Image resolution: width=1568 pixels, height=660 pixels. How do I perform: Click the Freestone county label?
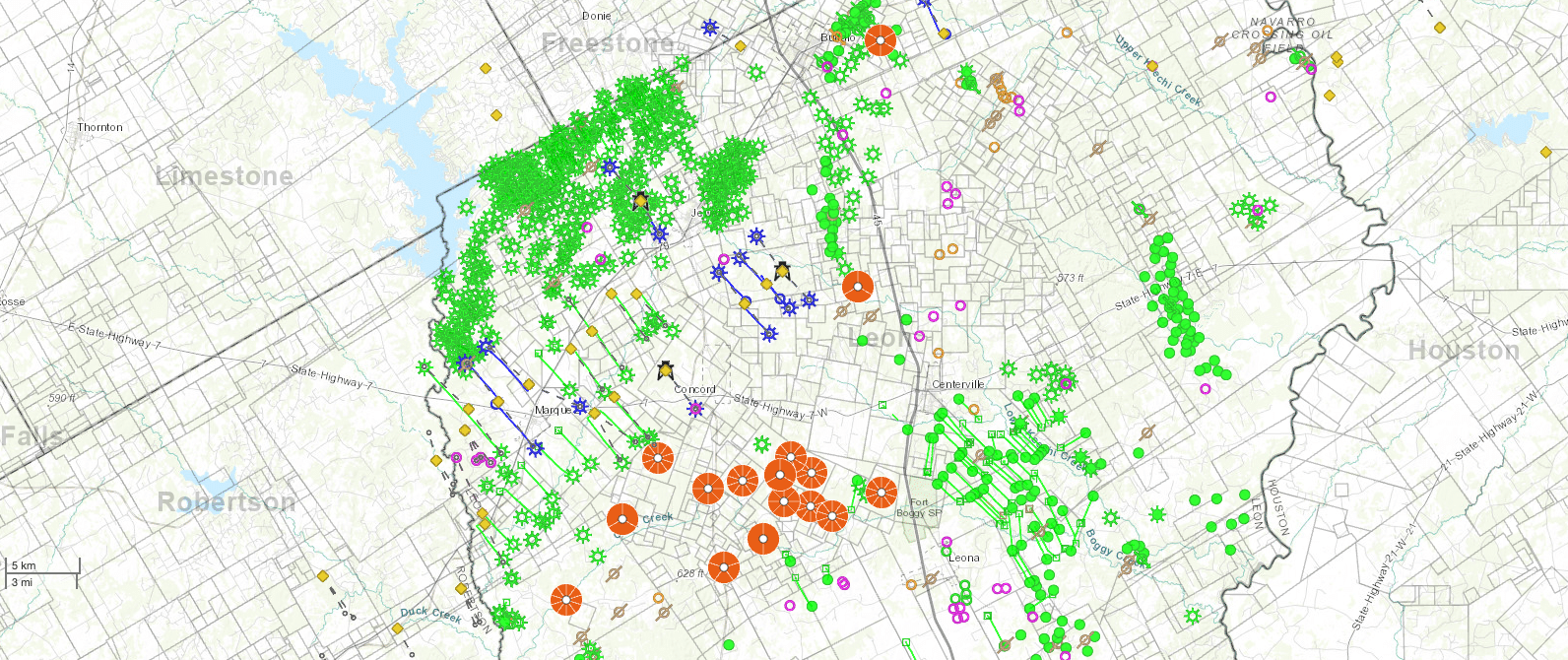608,43
